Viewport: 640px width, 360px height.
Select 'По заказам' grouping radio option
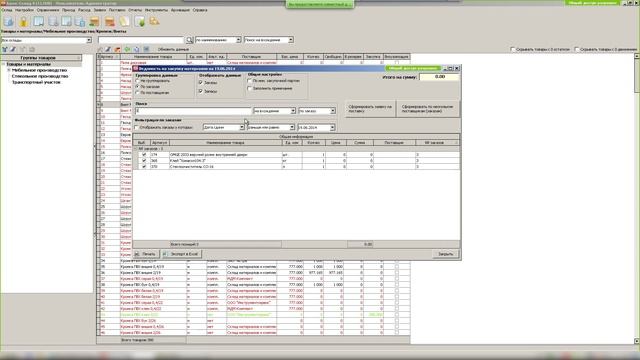[x=138, y=87]
